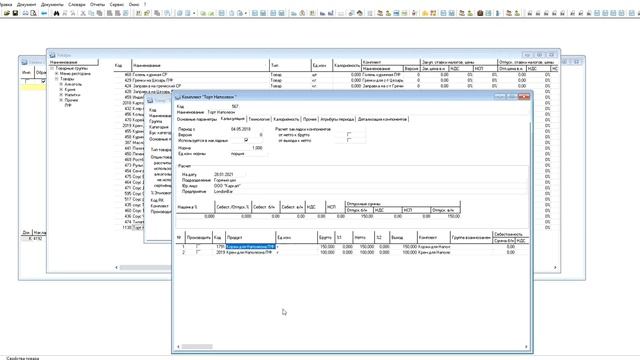Click the yellow house toolbar icon

[x=425, y=13]
